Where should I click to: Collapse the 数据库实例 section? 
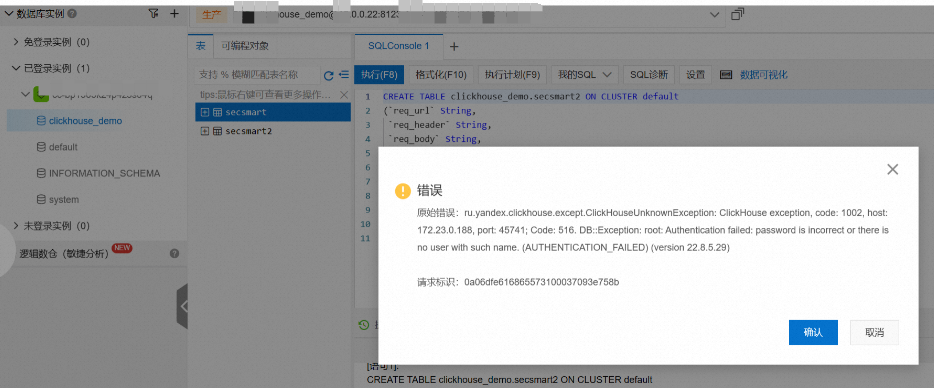pos(9,13)
